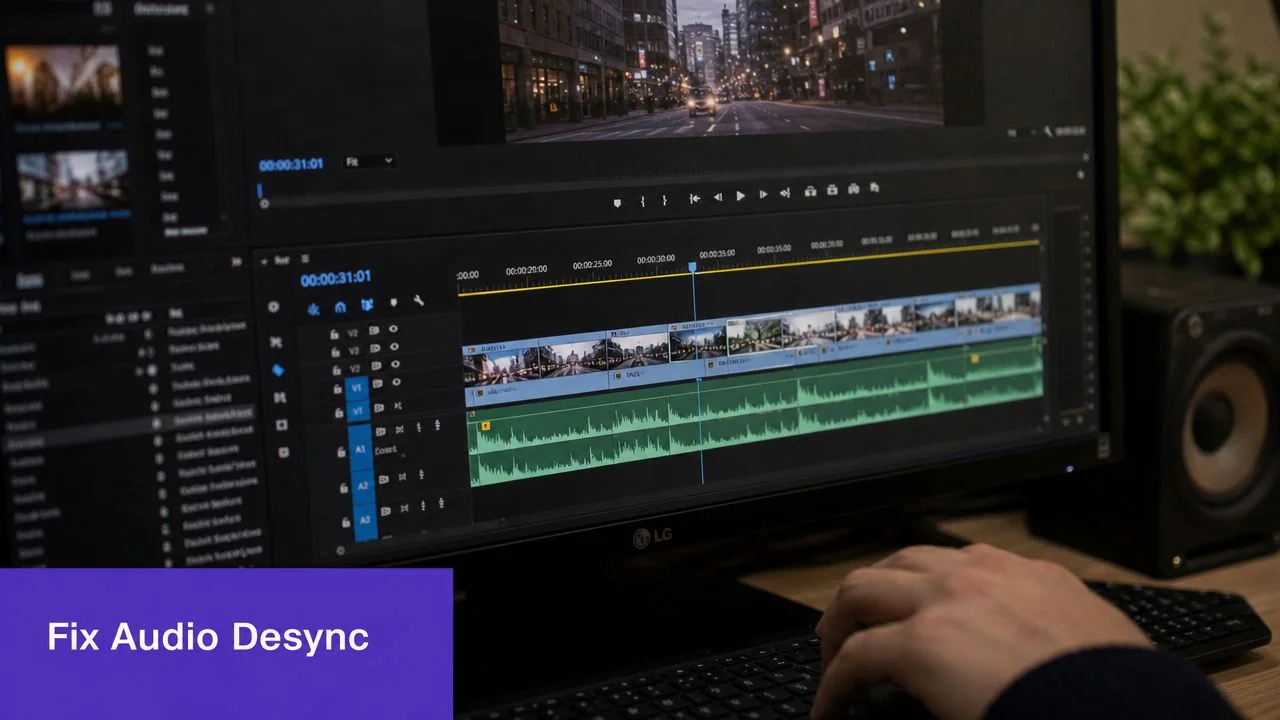Click the yellow work area bar above clips
The image size is (1280, 720).
click(748, 267)
